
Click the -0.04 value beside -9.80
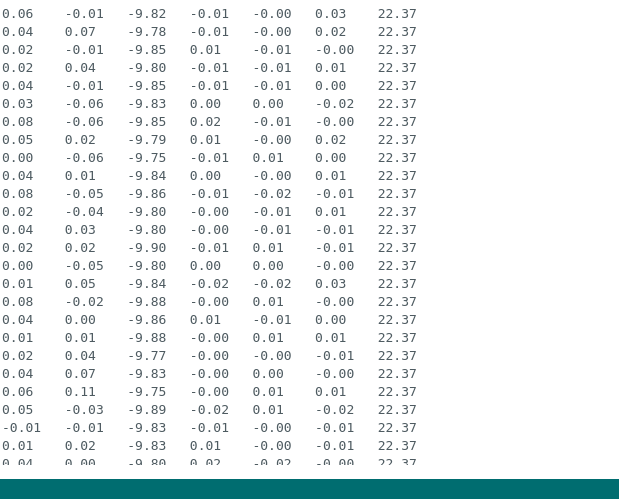pyautogui.click(x=84, y=212)
